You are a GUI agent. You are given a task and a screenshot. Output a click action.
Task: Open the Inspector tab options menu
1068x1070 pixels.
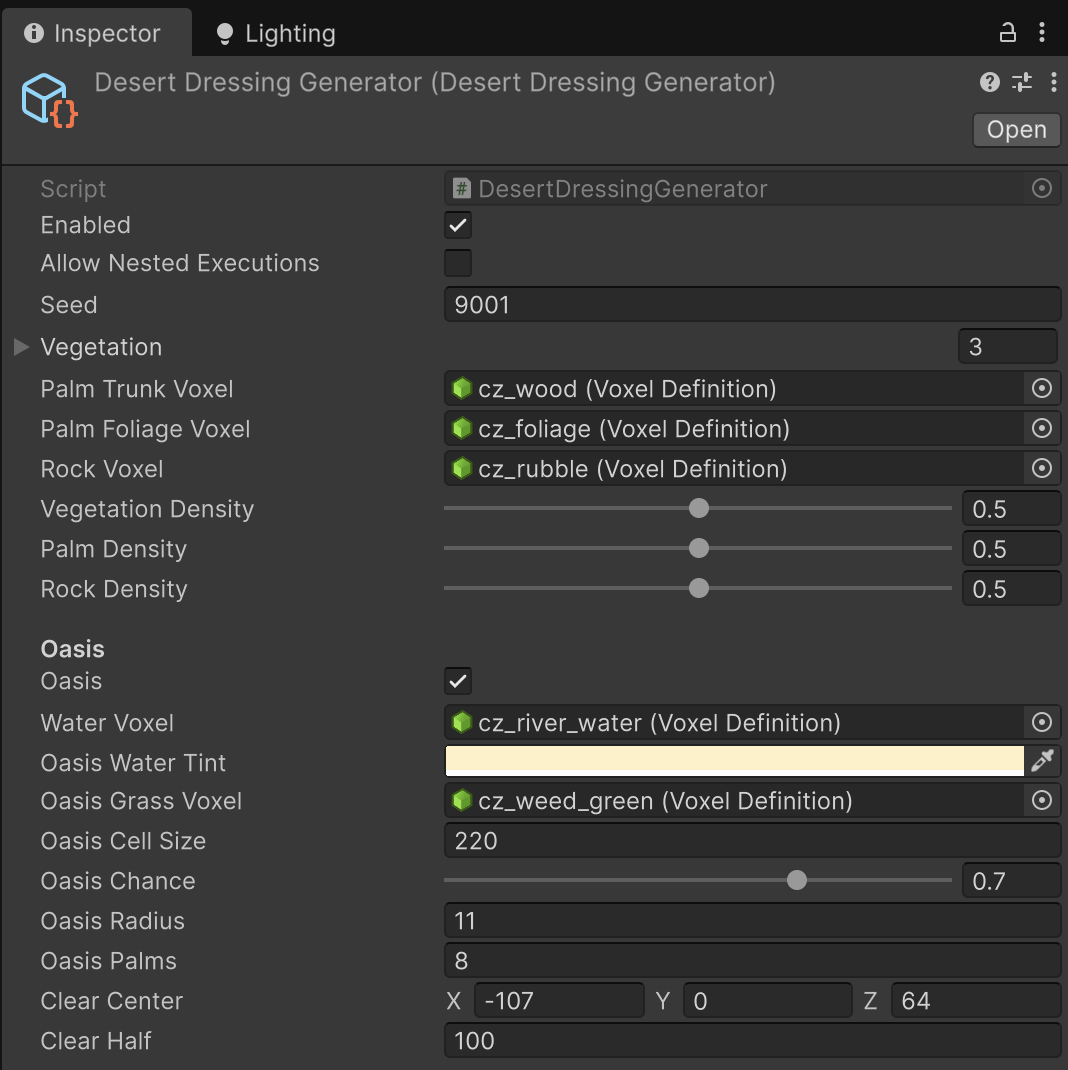coord(1041,32)
